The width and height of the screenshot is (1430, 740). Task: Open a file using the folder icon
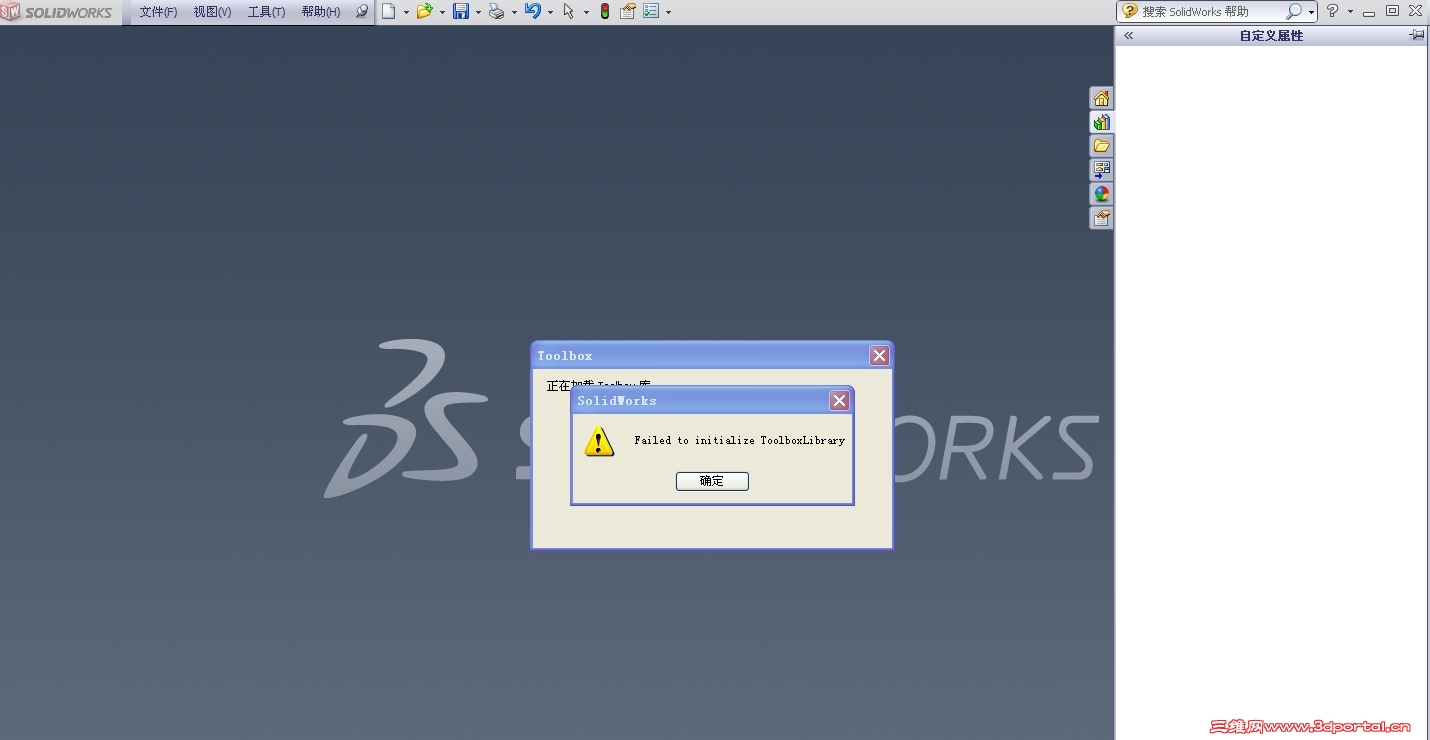pos(424,12)
